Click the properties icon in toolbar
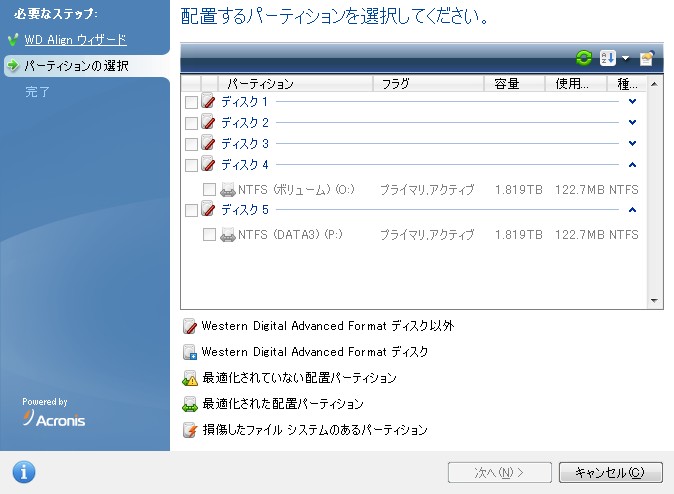 [x=646, y=58]
